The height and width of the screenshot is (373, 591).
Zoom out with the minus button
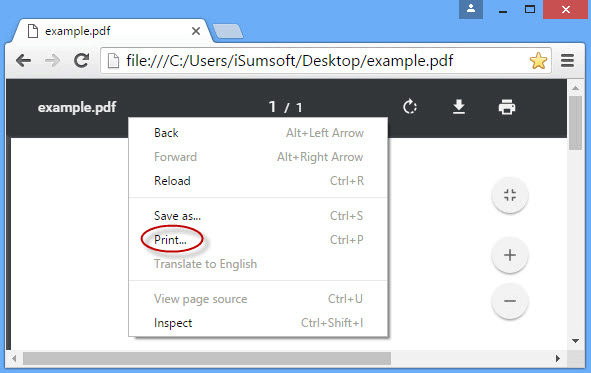(x=510, y=301)
